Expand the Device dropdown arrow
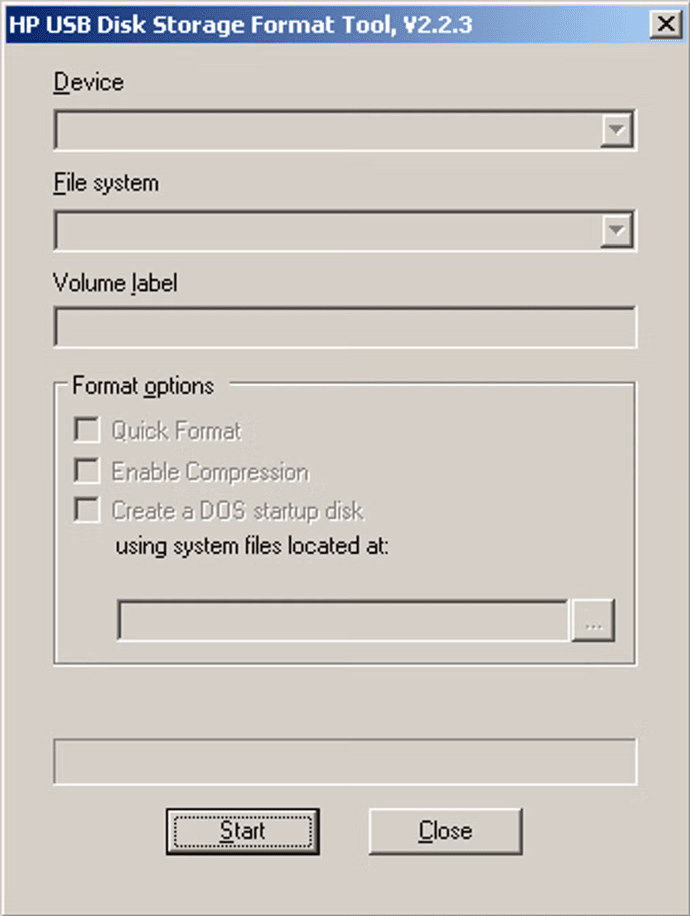This screenshot has width=690, height=916. [617, 130]
